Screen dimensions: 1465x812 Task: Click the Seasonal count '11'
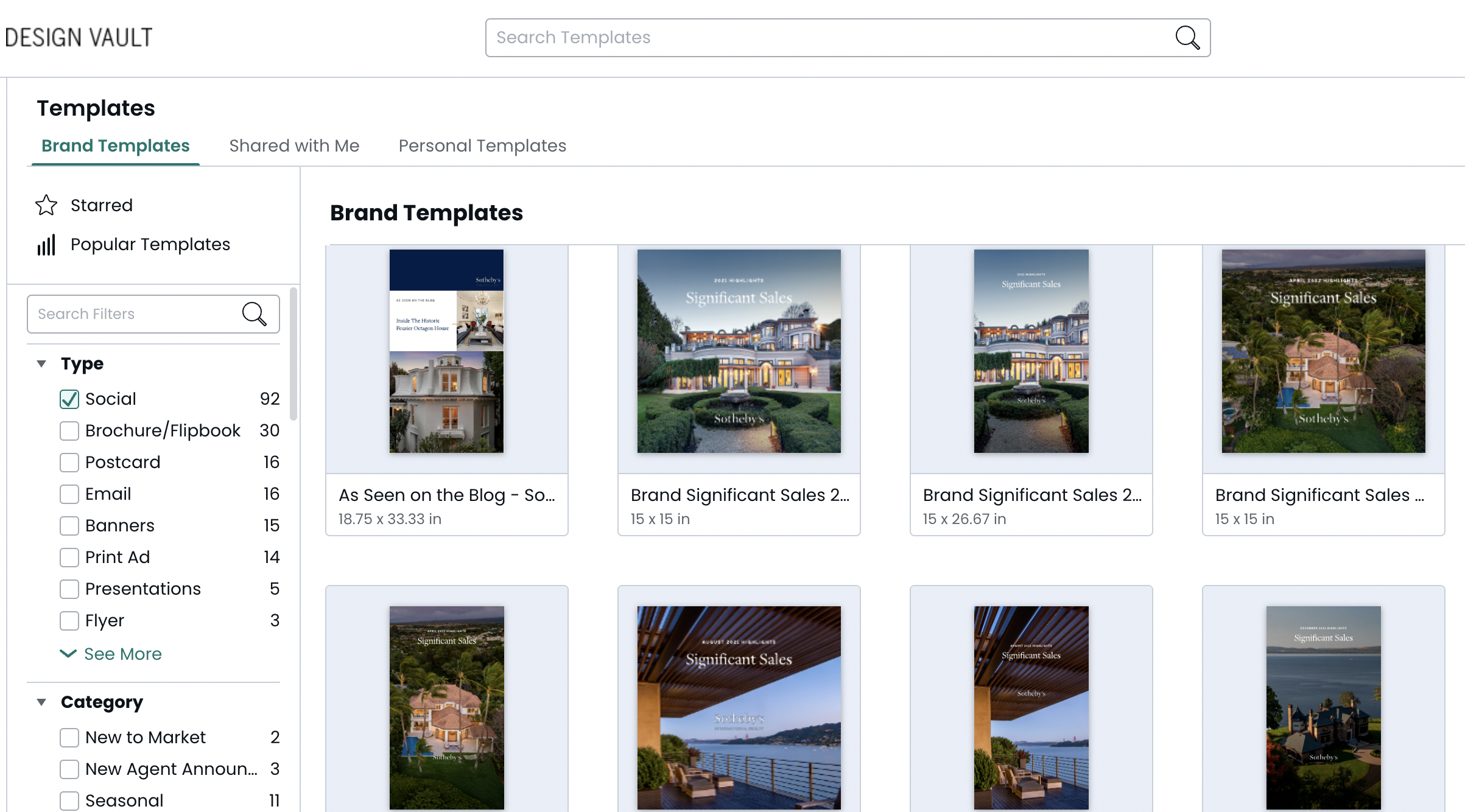tap(274, 801)
